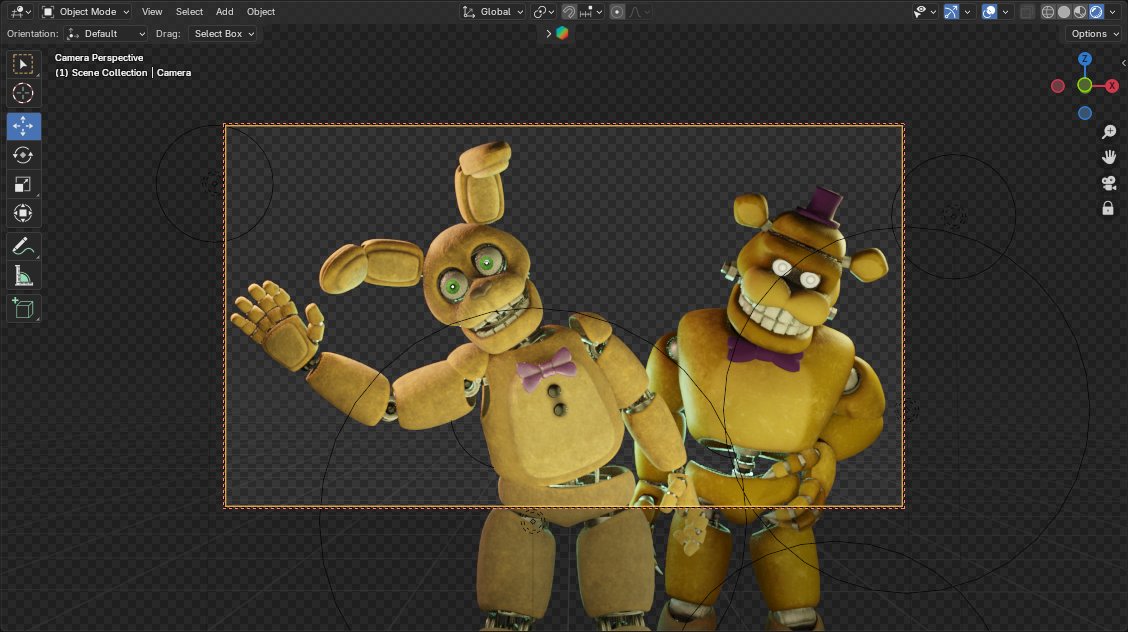Select the Add Cube tool
This screenshot has height=632, width=1128.
click(x=23, y=308)
